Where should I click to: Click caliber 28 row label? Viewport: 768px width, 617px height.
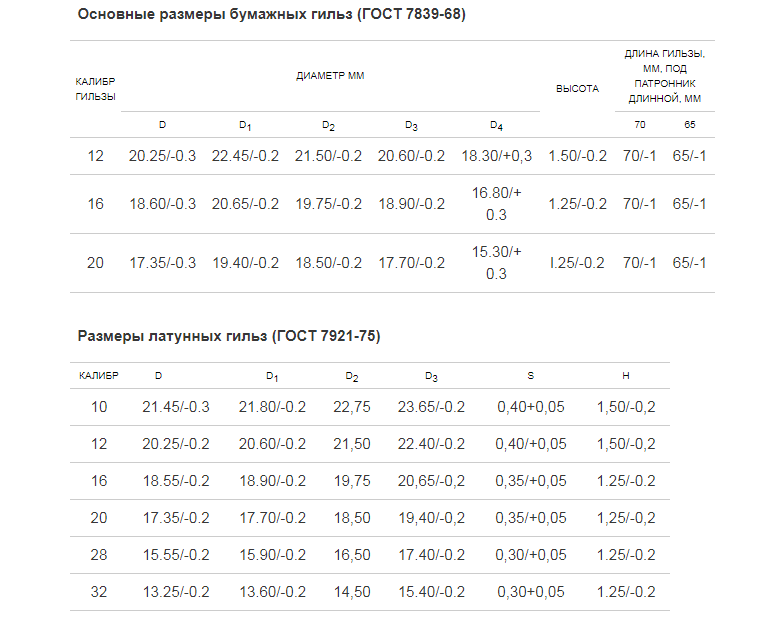pyautogui.click(x=98, y=555)
